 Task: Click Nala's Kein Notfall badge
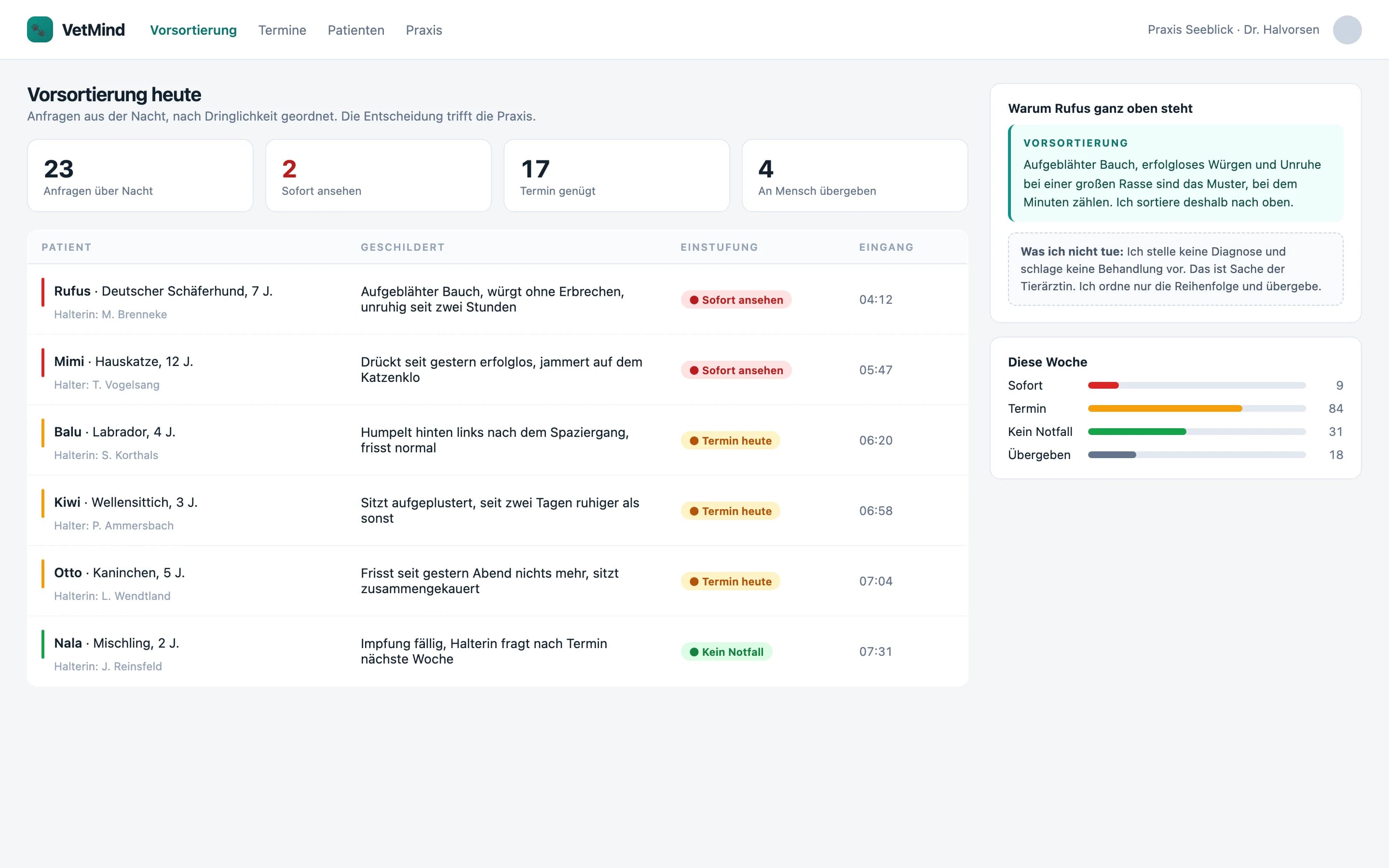tap(726, 652)
